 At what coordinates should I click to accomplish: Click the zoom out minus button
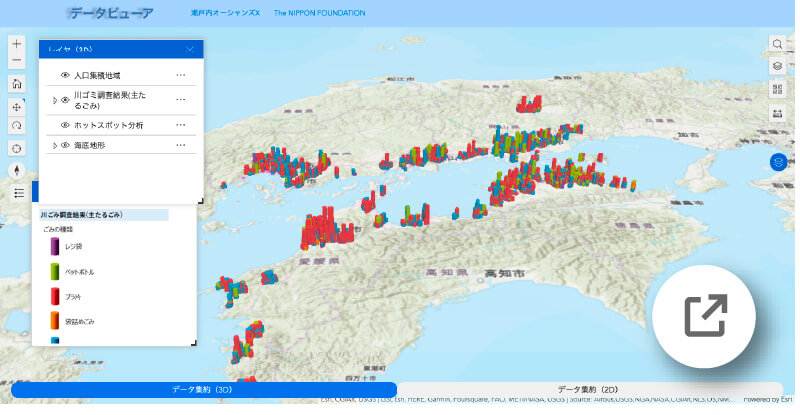pos(17,62)
